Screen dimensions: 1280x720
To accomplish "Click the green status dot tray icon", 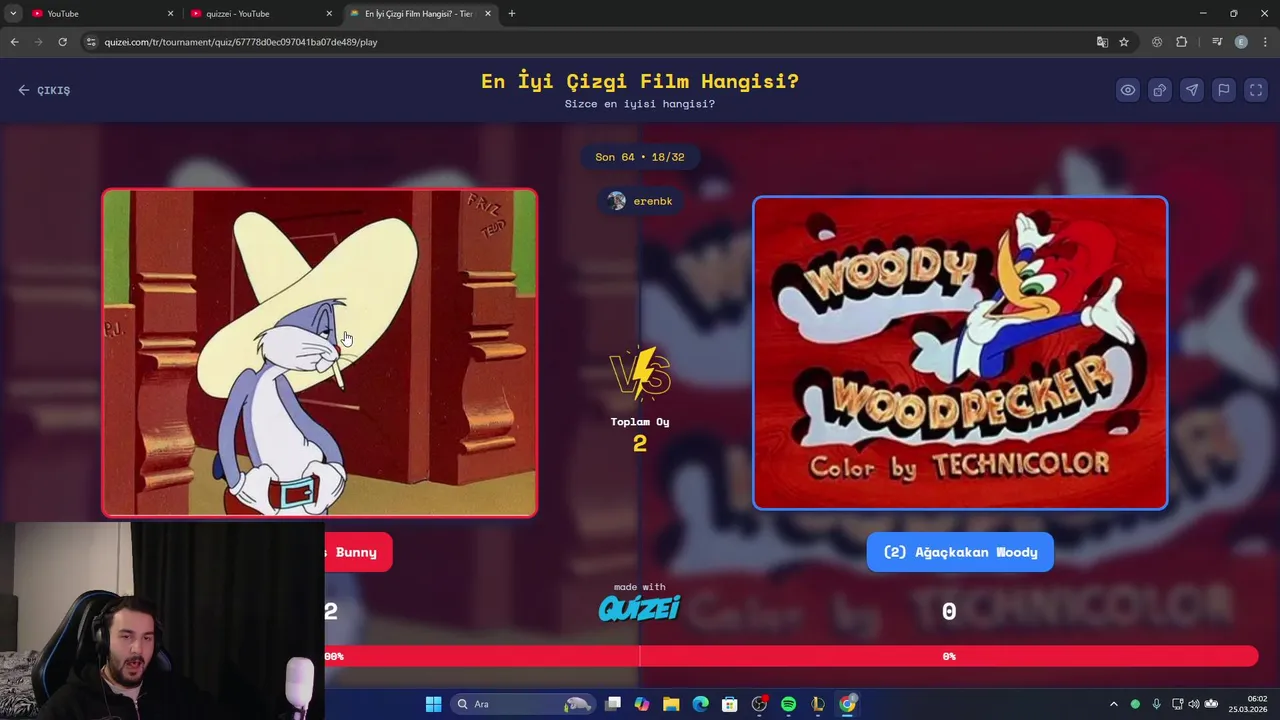I will (x=1135, y=704).
